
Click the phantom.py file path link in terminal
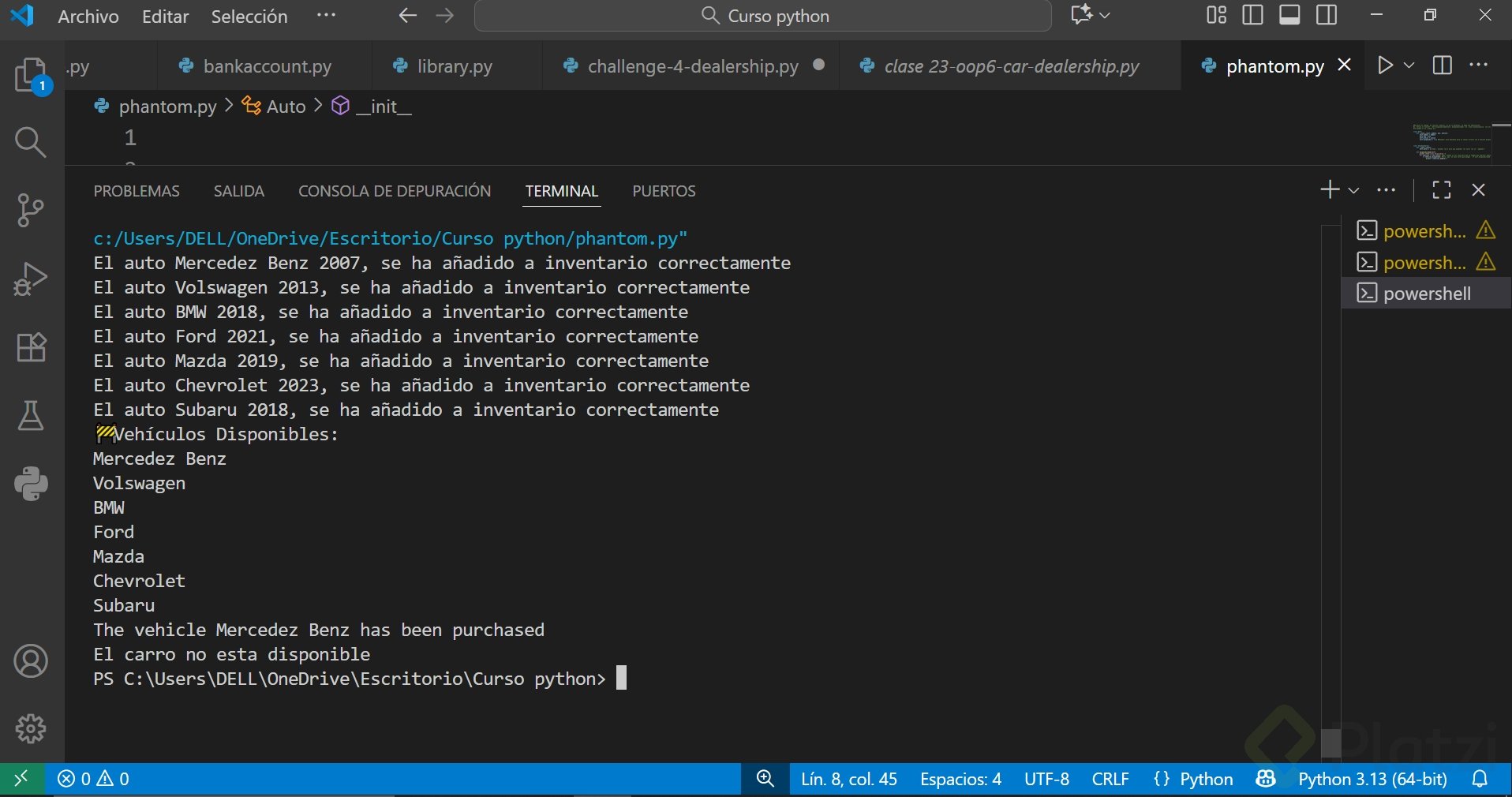pos(390,238)
